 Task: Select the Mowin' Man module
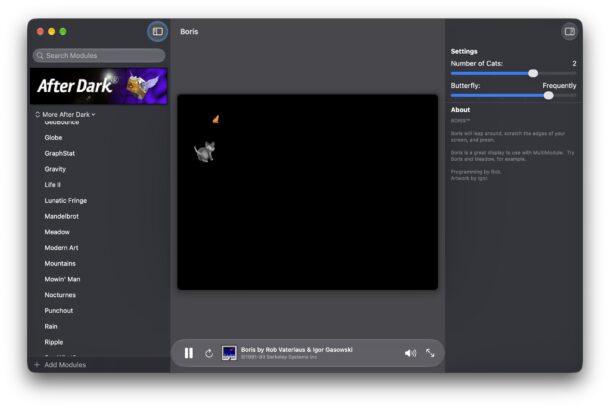click(62, 279)
